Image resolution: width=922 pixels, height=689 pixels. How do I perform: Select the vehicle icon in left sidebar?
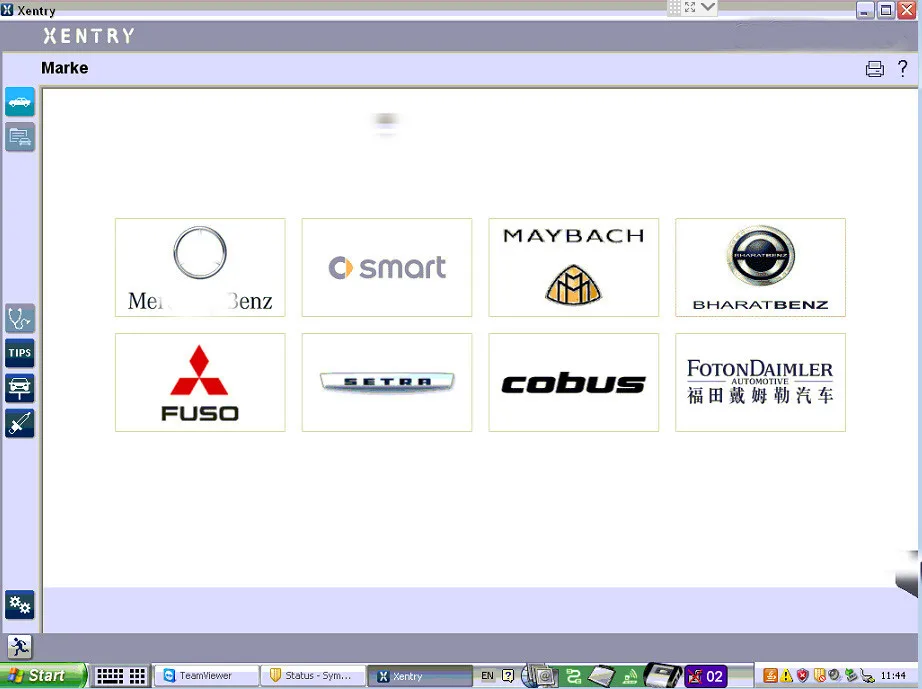(20, 102)
